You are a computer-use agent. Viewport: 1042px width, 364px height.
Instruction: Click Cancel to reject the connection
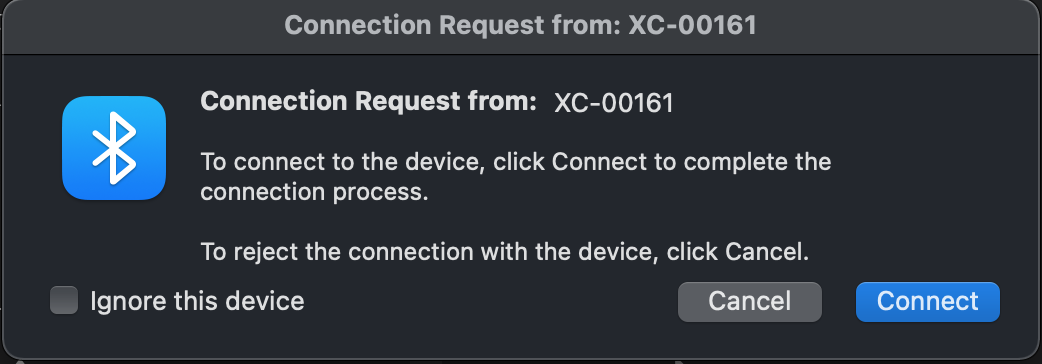tap(750, 302)
